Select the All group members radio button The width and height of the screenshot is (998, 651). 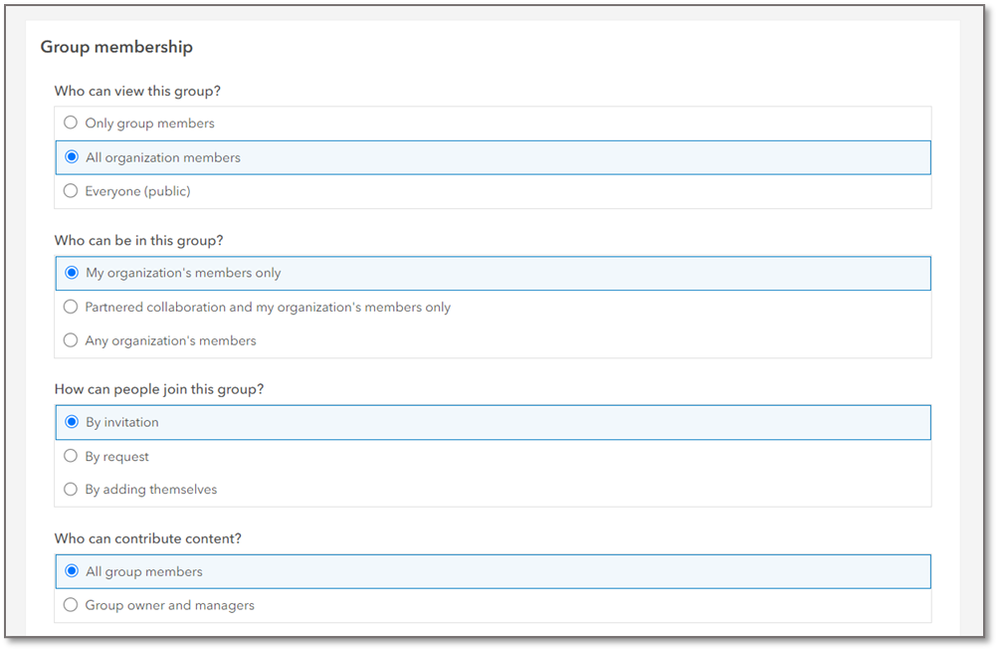click(x=70, y=570)
